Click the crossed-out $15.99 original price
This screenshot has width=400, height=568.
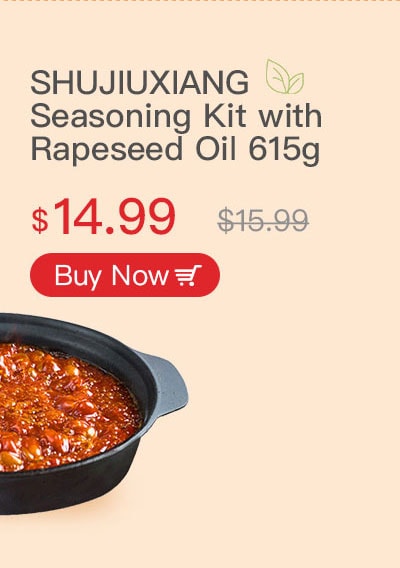(x=263, y=220)
